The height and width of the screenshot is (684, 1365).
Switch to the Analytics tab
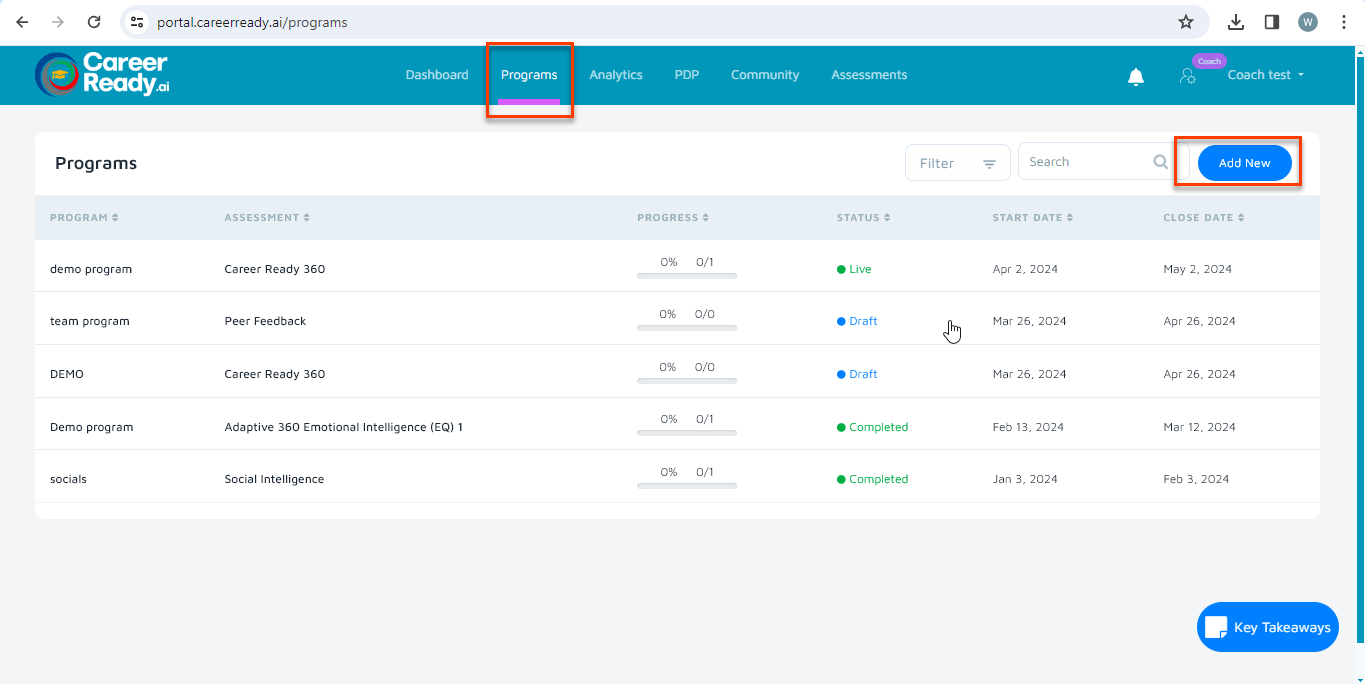pos(615,75)
